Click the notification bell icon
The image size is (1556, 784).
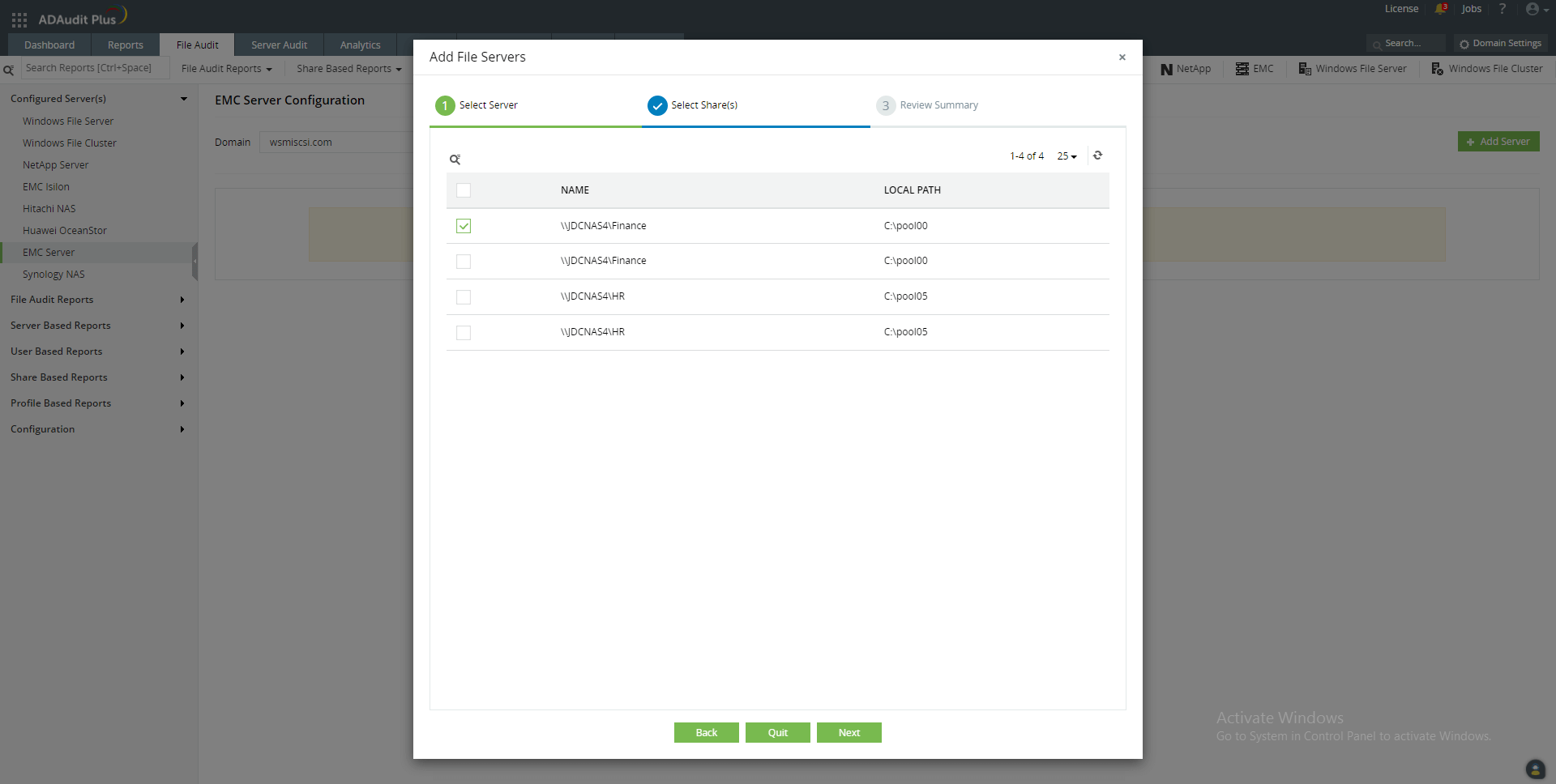(1440, 9)
